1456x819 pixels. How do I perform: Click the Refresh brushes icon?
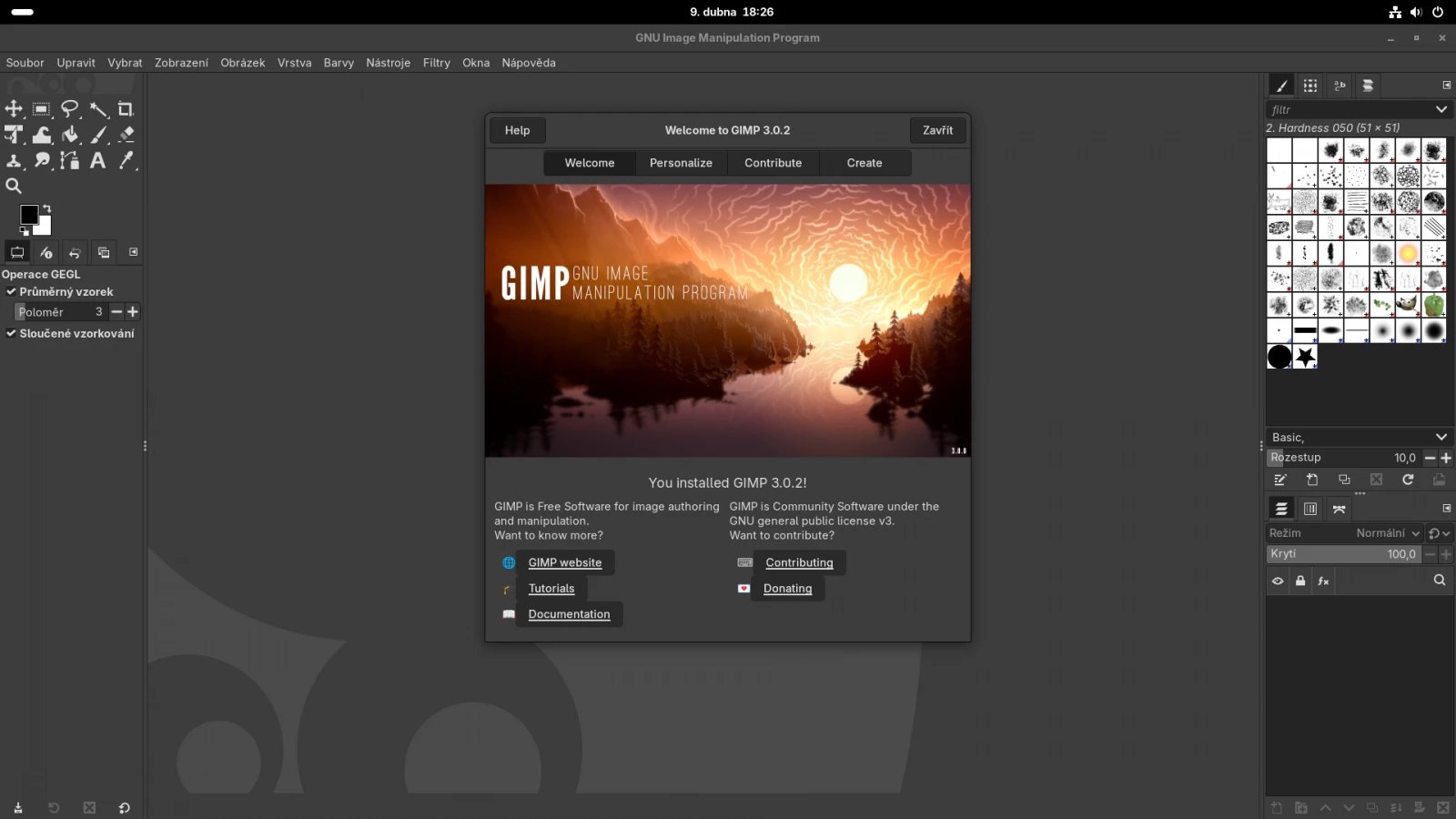[1408, 480]
